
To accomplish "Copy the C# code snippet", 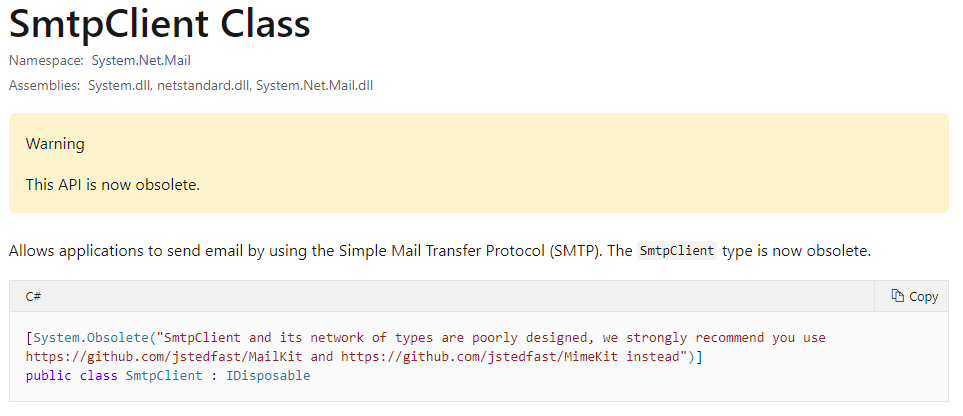I will (x=914, y=296).
